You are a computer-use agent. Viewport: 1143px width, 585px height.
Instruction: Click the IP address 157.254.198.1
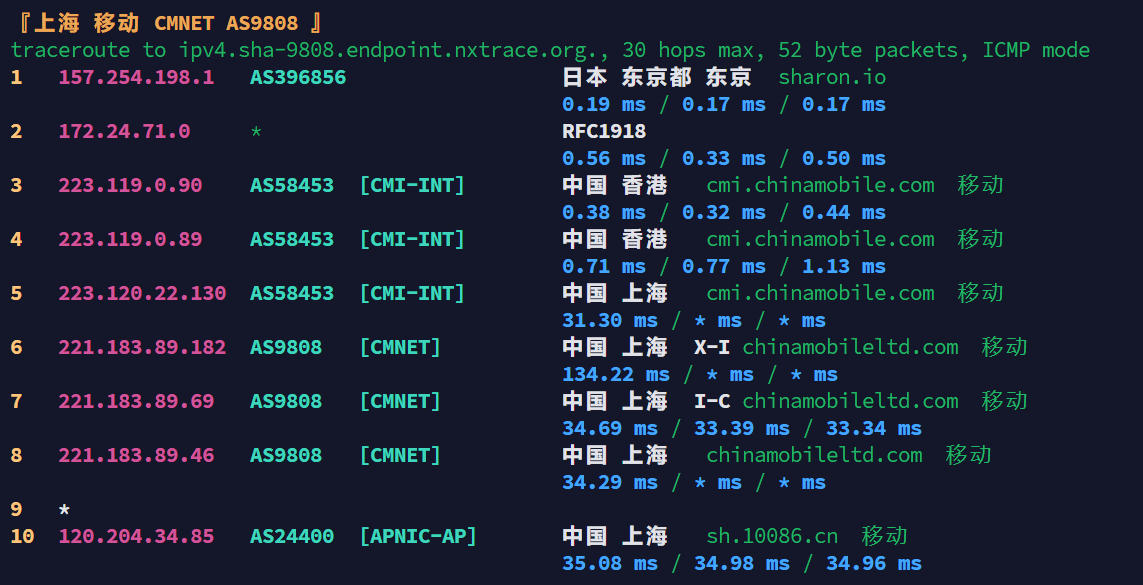[136, 77]
